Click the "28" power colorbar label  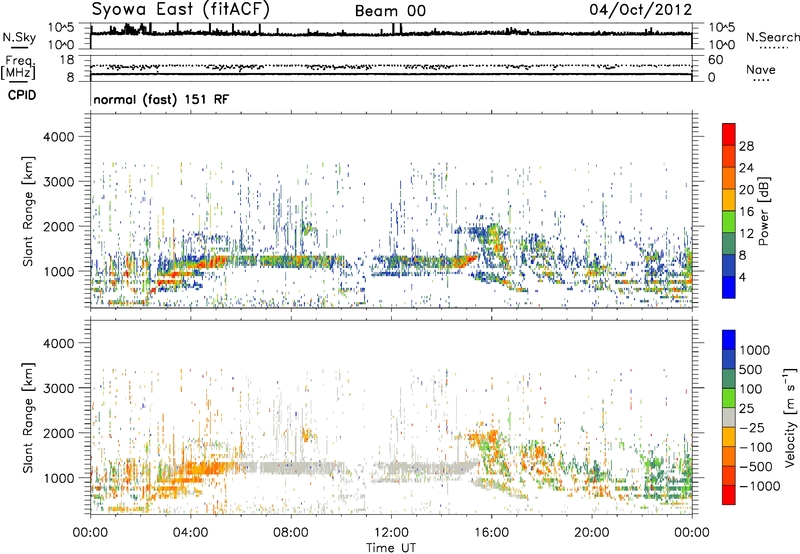click(x=746, y=146)
